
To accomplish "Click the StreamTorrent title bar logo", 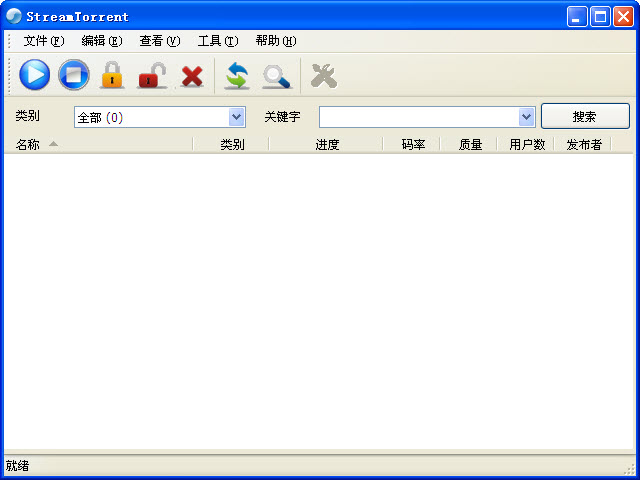I will 13,16.
